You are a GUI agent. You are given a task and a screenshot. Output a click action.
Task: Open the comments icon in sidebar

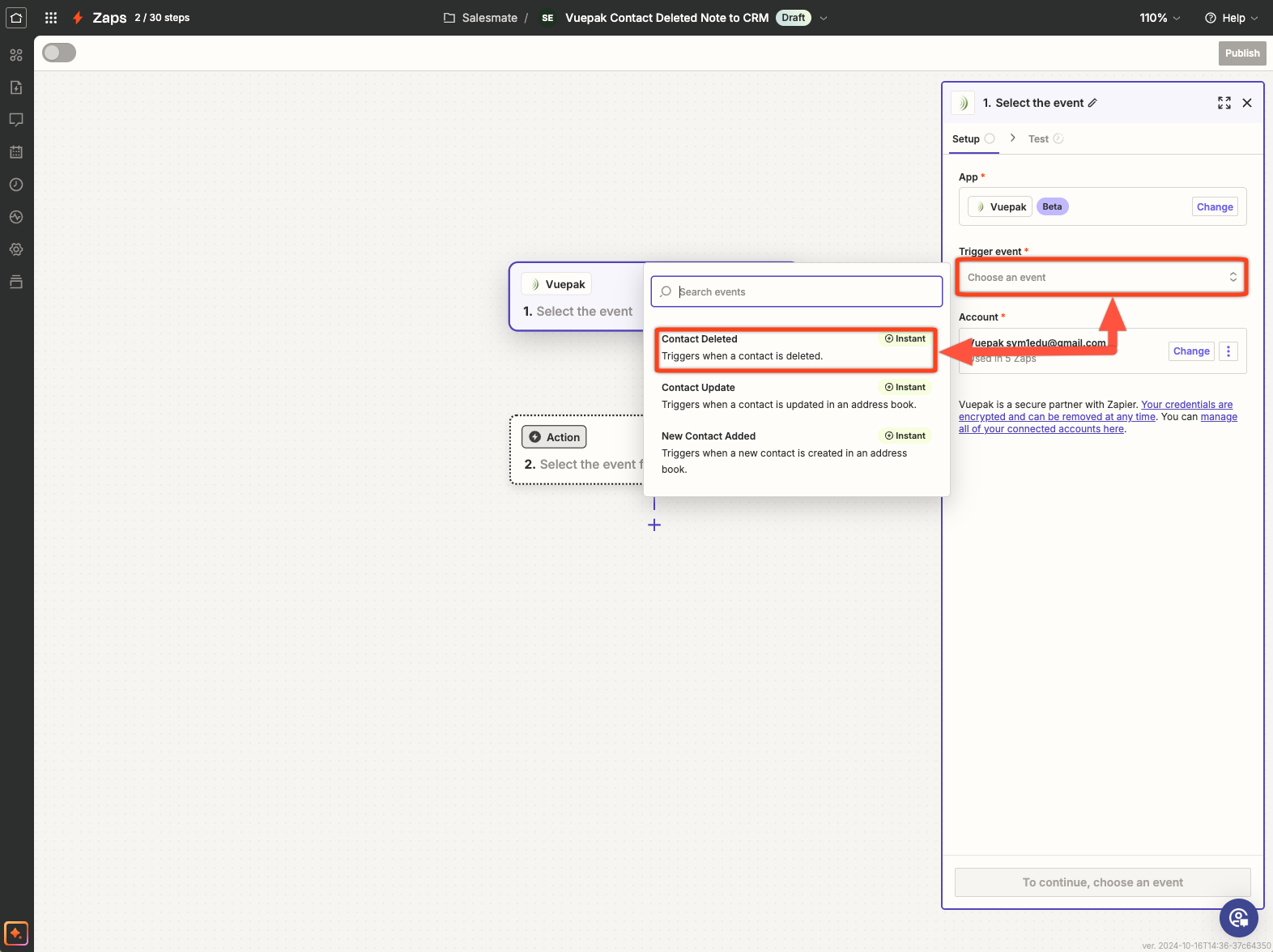pyautogui.click(x=16, y=120)
